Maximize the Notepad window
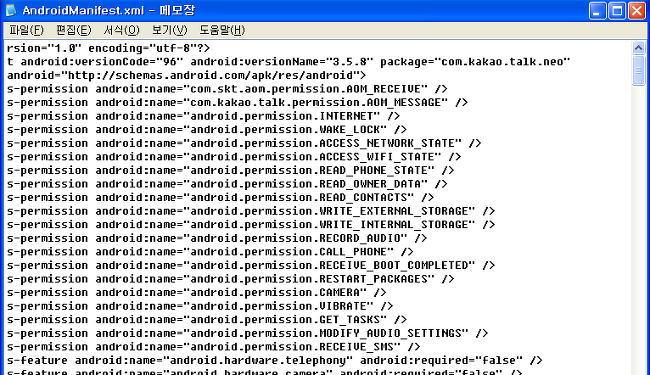650x375 pixels. (617, 11)
